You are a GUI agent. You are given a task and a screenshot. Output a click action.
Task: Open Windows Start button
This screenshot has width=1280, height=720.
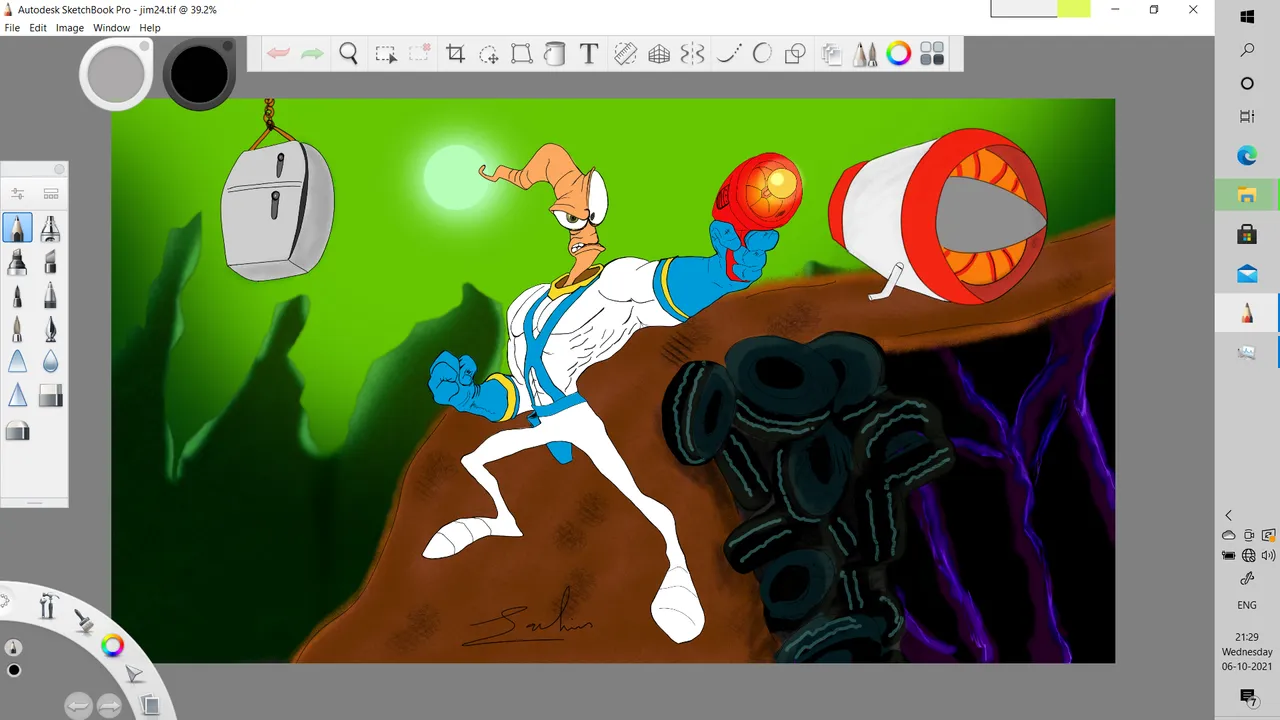point(1247,17)
